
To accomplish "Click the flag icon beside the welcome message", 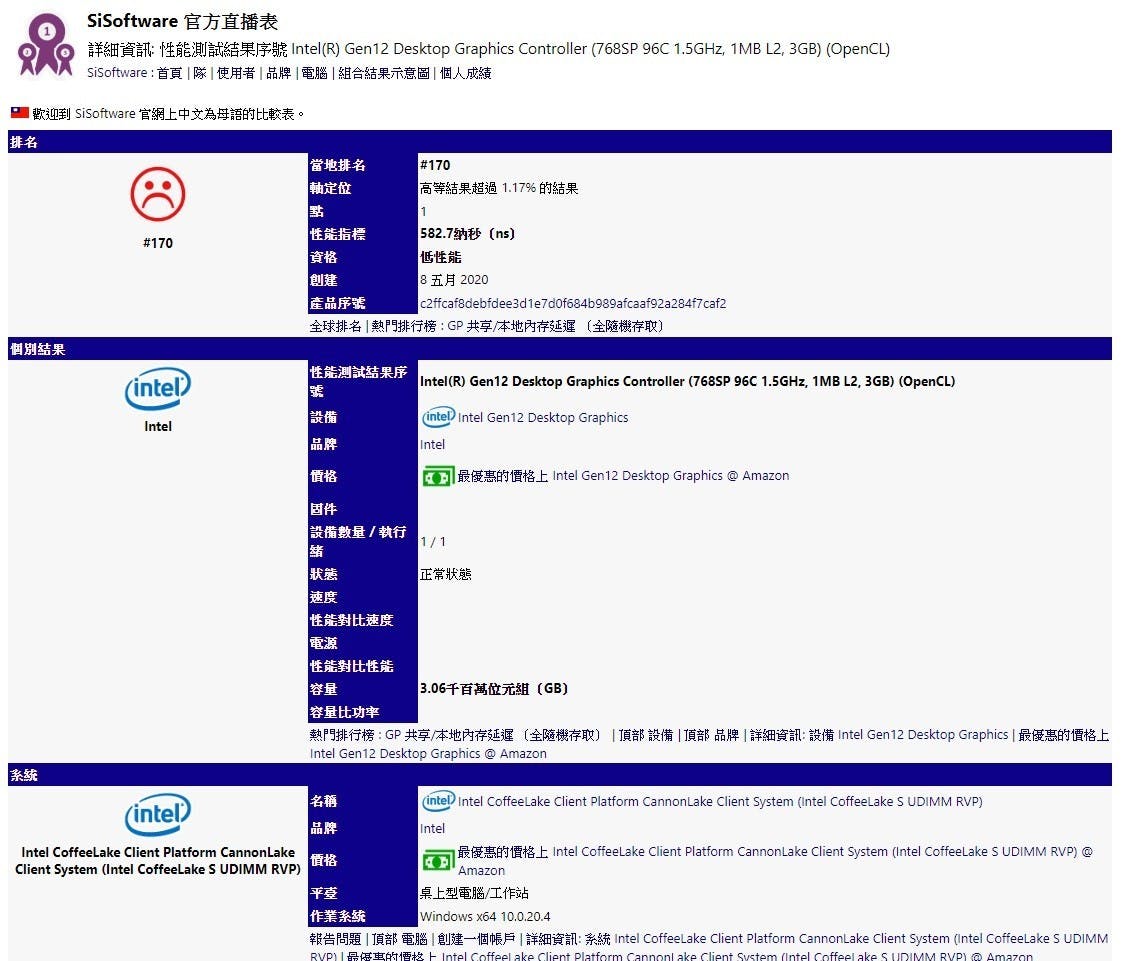I will (19, 113).
